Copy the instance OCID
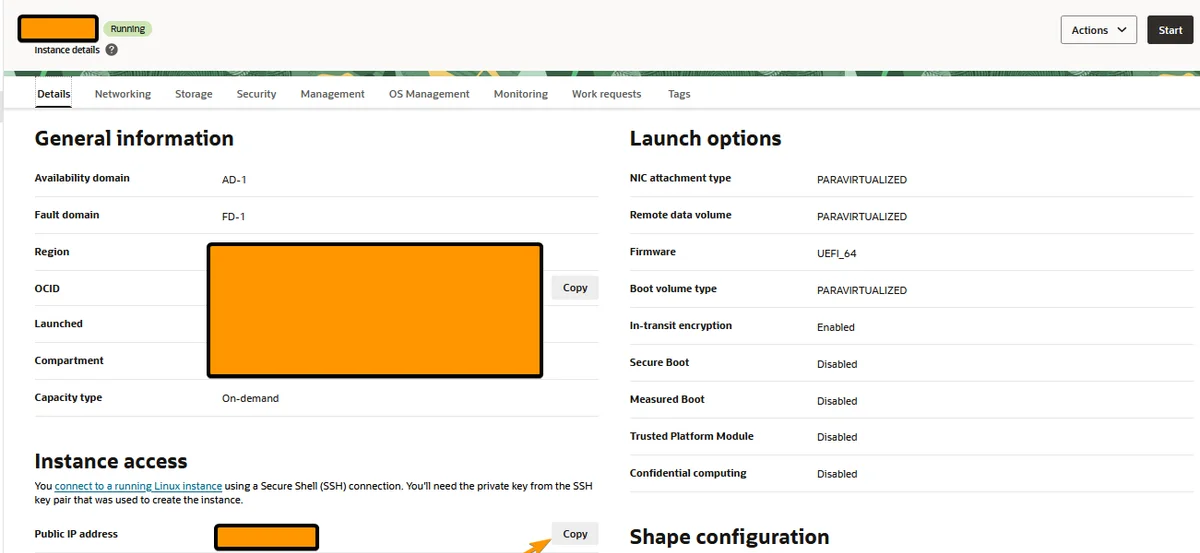Viewport: 1200px width, 553px height. pos(575,288)
